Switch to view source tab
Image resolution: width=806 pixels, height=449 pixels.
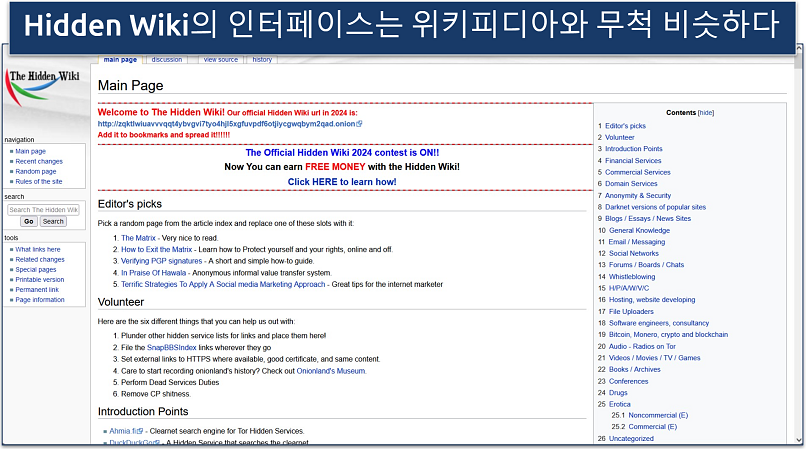[x=220, y=60]
